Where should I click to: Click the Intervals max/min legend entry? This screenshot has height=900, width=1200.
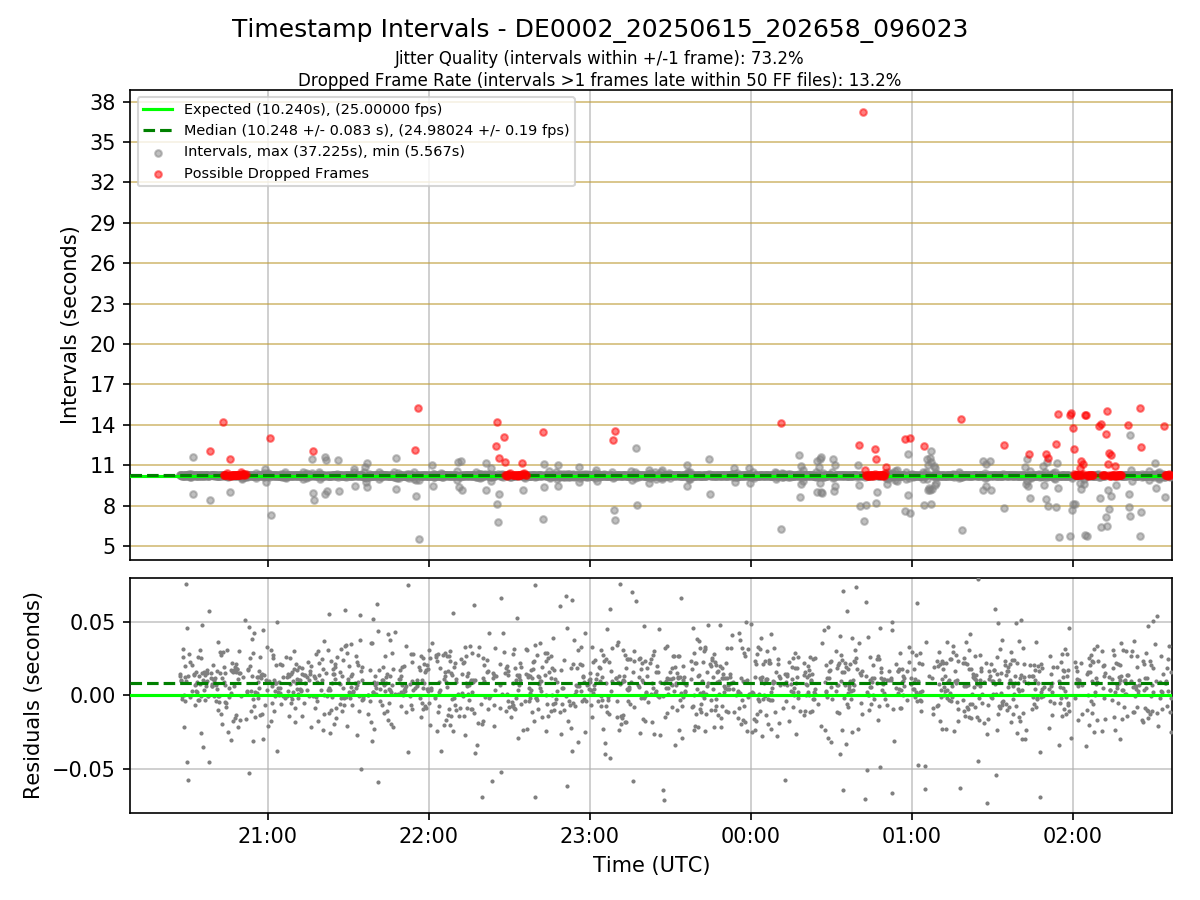pyautogui.click(x=324, y=151)
